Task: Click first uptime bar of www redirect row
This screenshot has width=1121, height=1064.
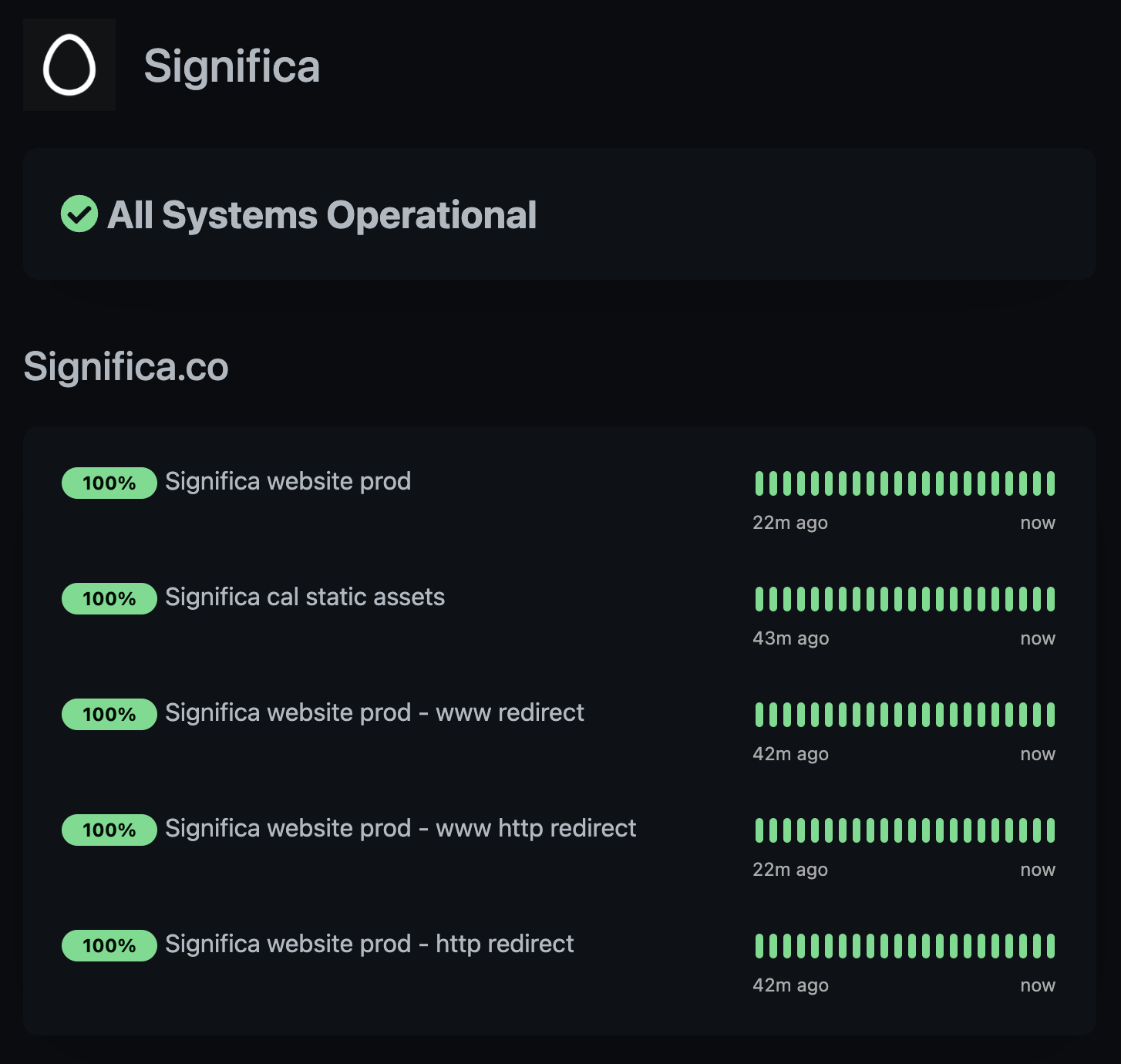Action: point(759,715)
